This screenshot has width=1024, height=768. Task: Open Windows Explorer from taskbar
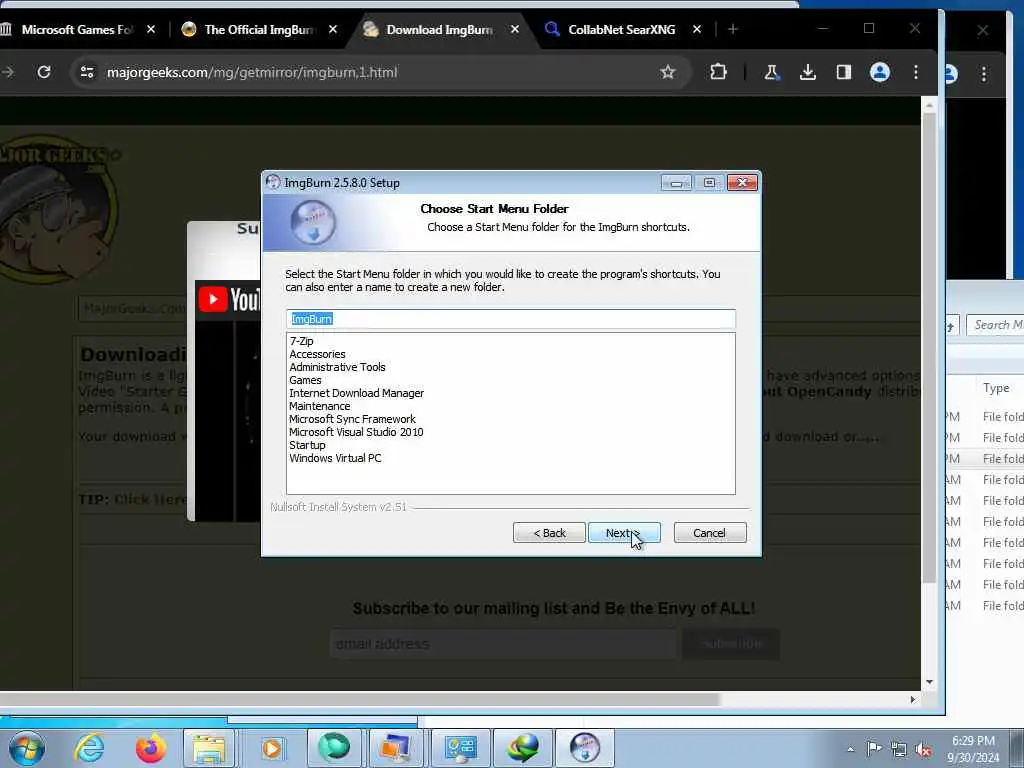click(209, 748)
